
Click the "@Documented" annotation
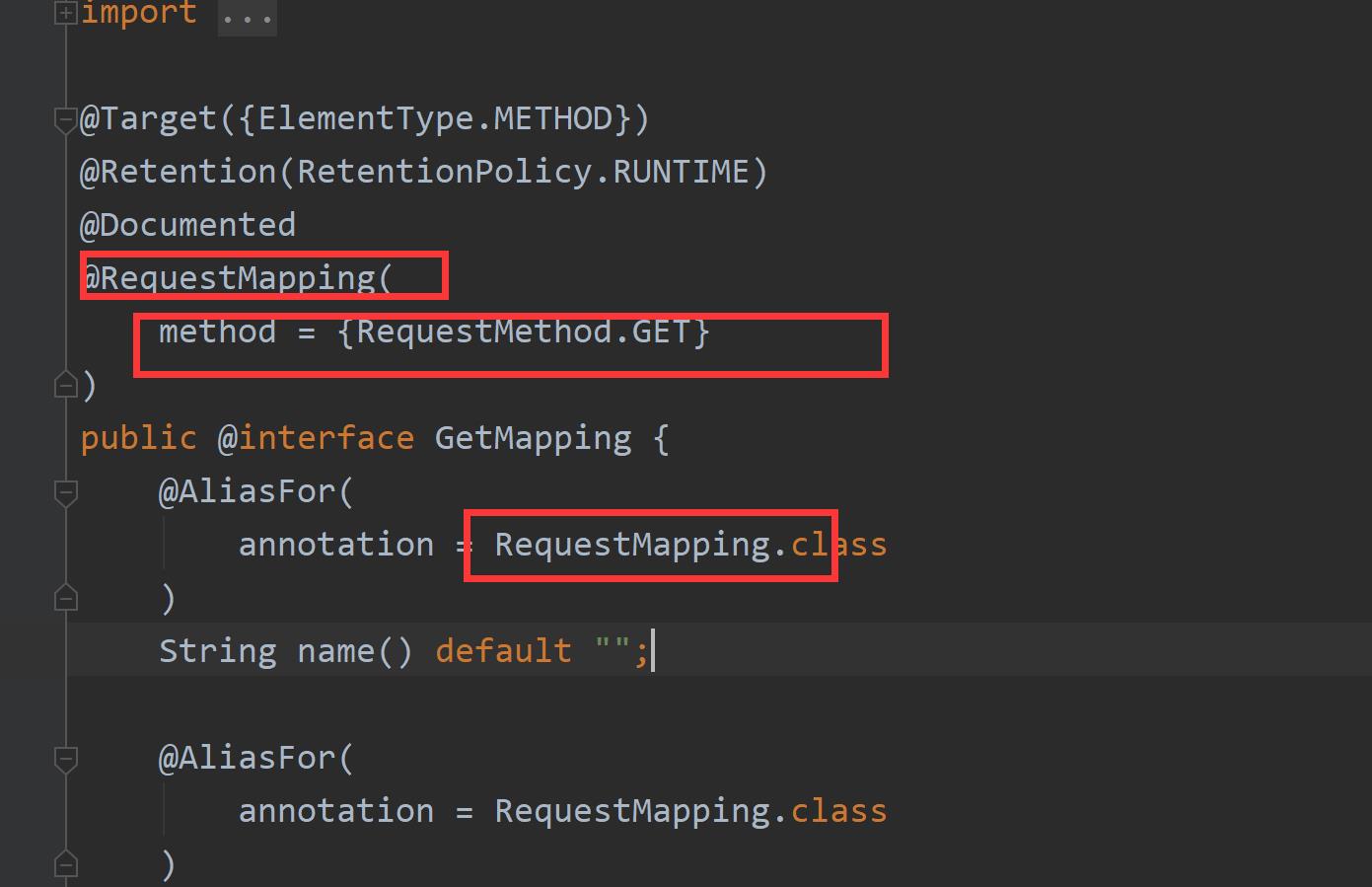[x=187, y=225]
